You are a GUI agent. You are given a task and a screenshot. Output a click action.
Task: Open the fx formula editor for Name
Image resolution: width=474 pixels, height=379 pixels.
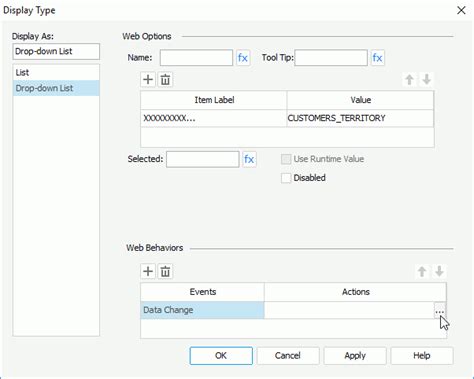pyautogui.click(x=243, y=58)
